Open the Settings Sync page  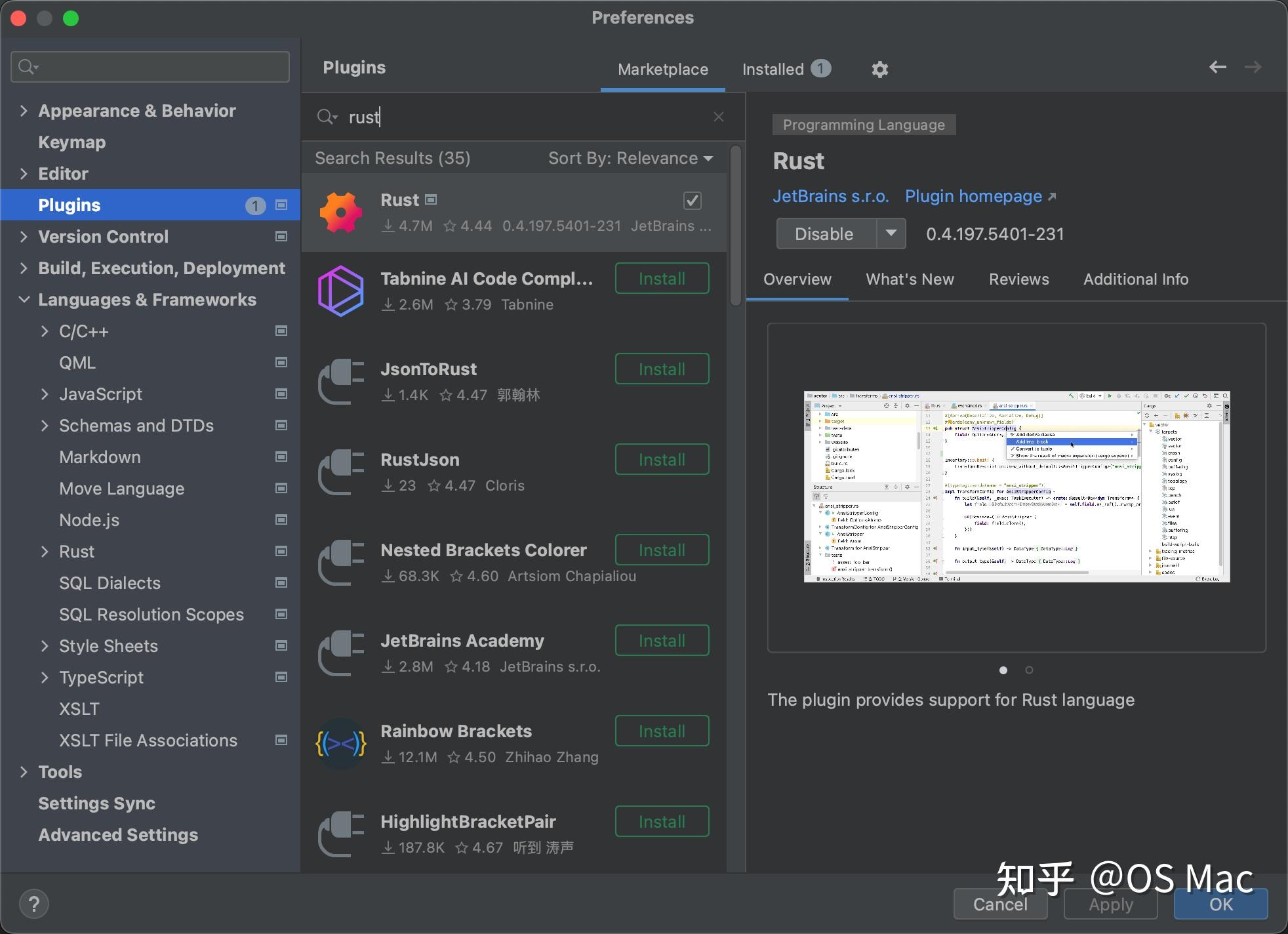(96, 803)
